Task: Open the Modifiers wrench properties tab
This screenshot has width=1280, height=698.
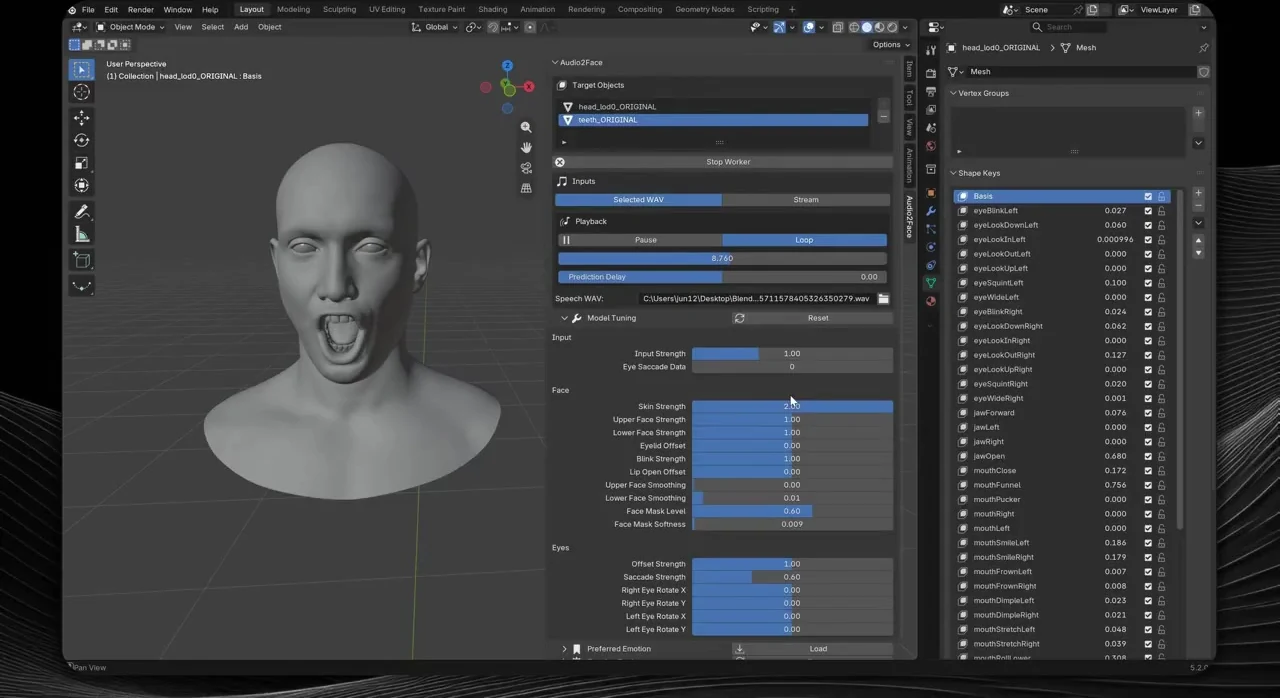Action: pyautogui.click(x=931, y=211)
